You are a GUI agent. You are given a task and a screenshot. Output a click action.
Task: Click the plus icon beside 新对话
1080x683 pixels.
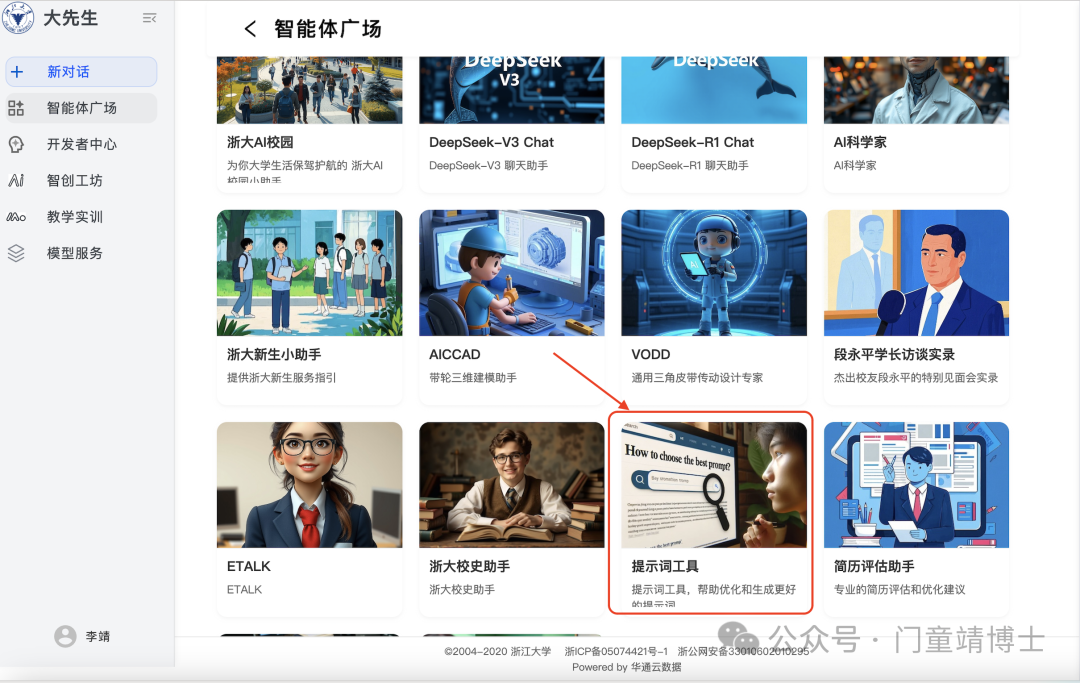17,72
